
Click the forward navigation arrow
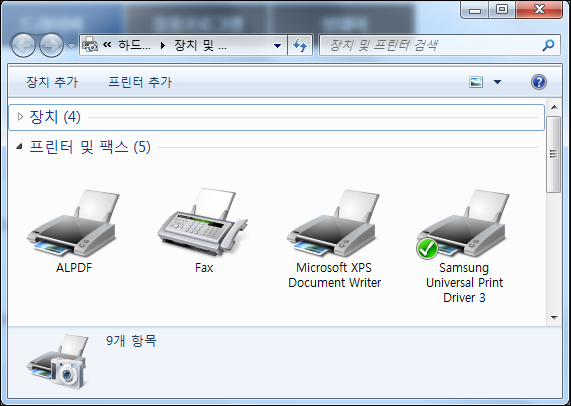pyautogui.click(x=51, y=46)
